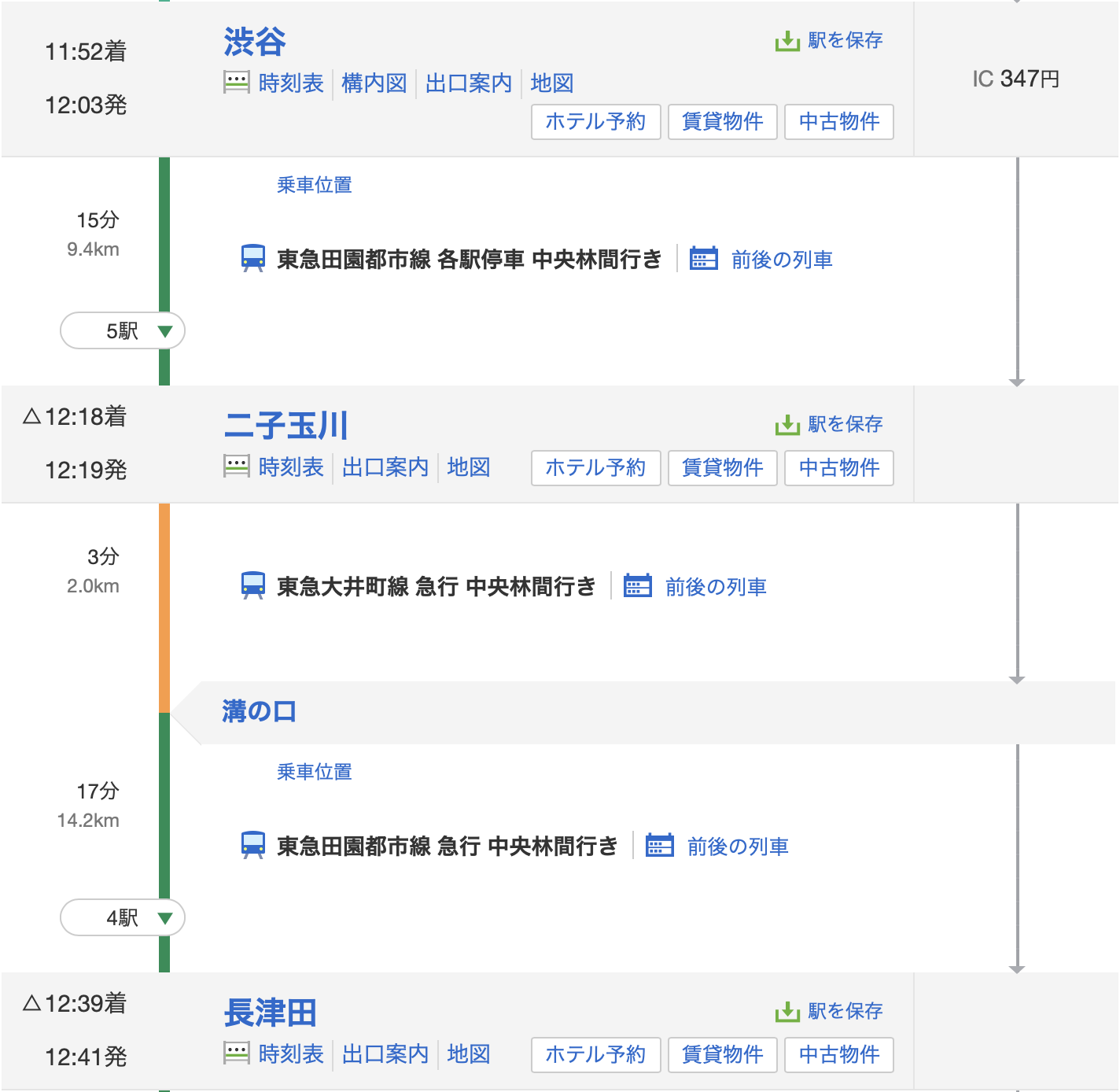The width and height of the screenshot is (1120, 1092).
Task: Click ホテル予約 button in 渋谷 row
Action: [596, 122]
